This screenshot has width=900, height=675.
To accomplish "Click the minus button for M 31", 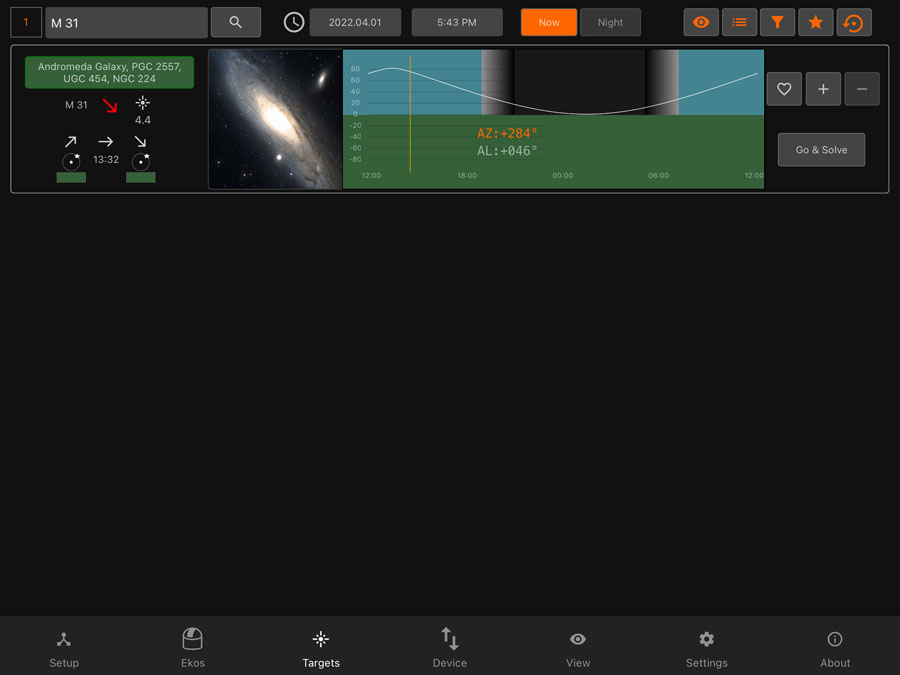I will click(862, 89).
